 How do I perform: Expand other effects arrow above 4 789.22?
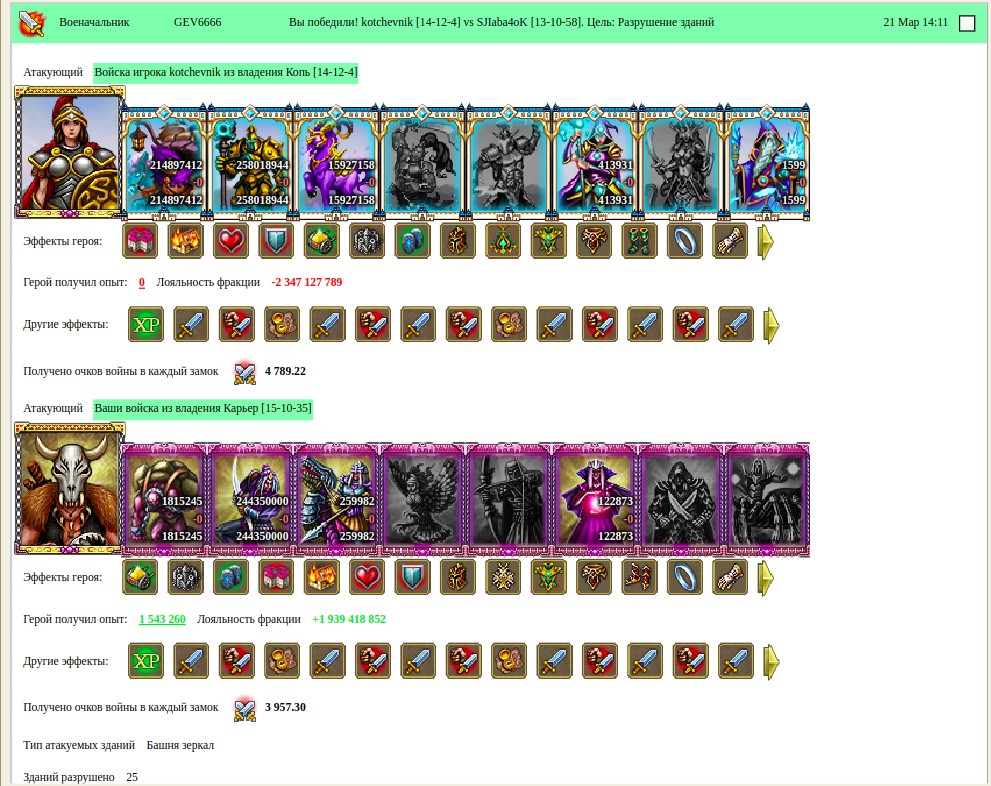(771, 325)
